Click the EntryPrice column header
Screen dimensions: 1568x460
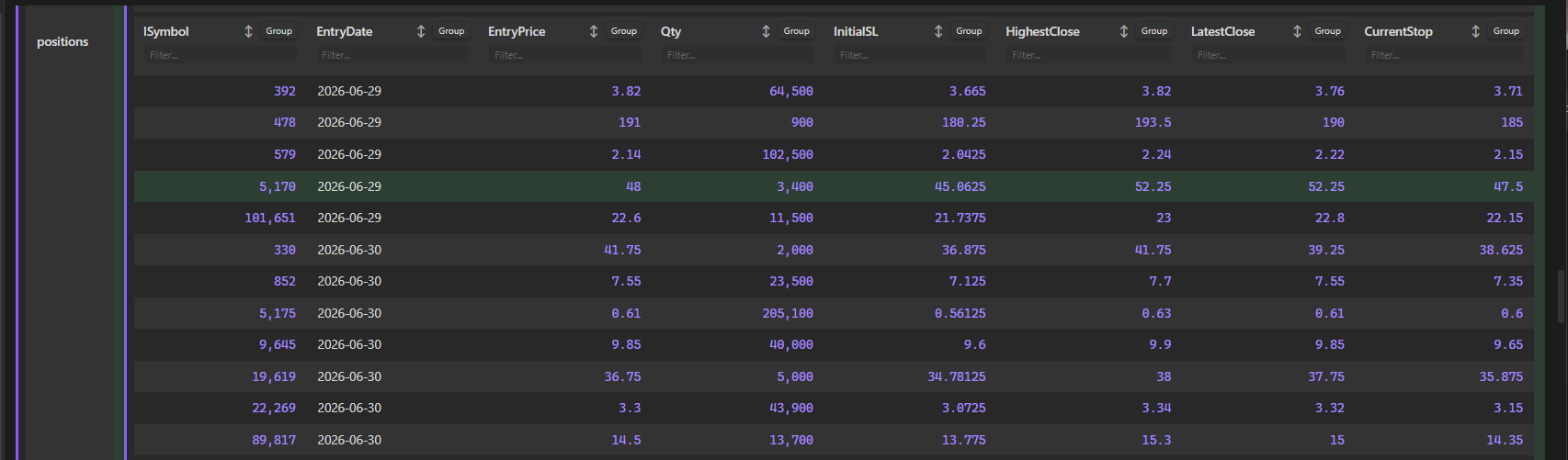(x=517, y=31)
